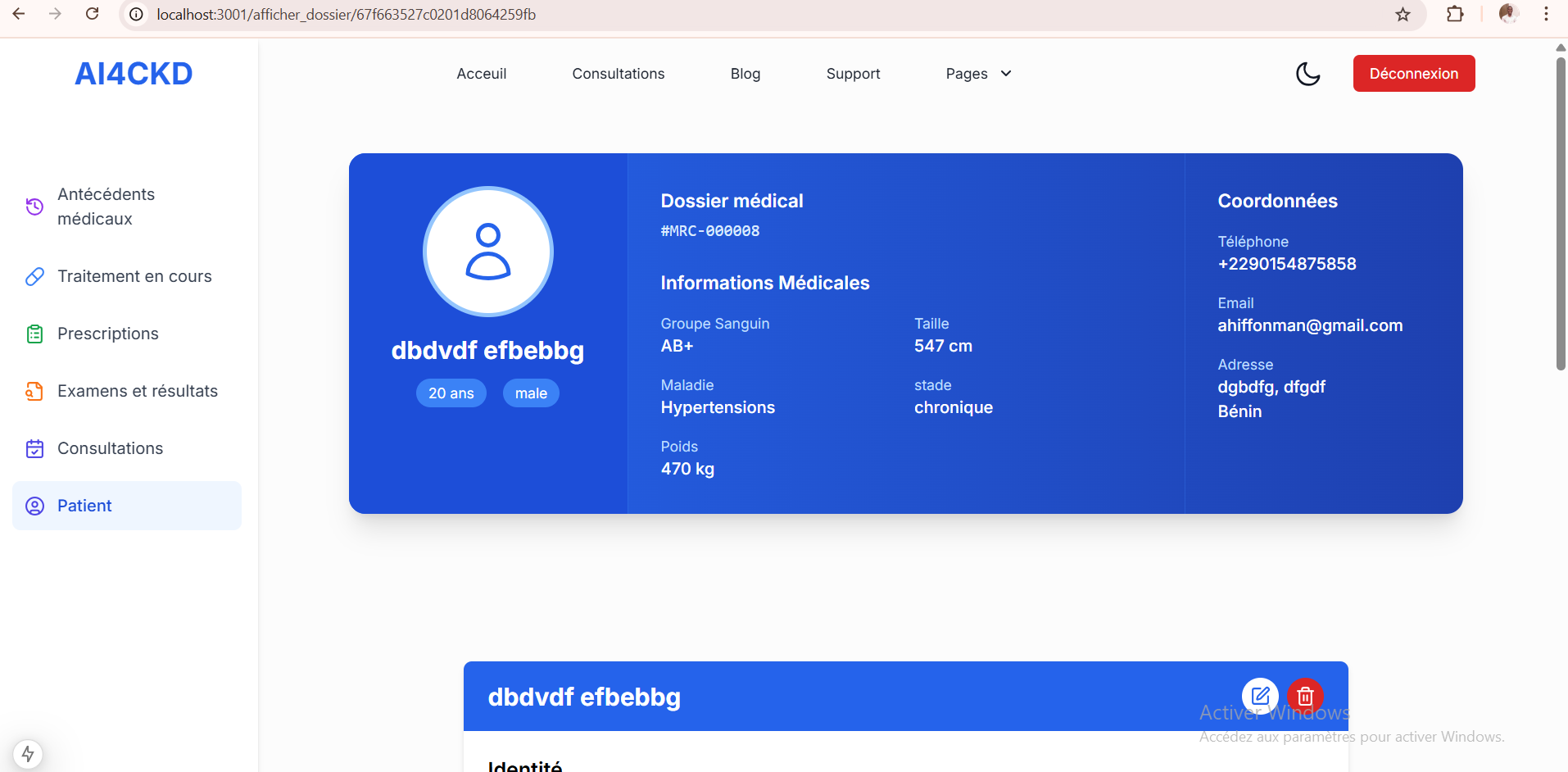Screen dimensions: 1568x772
Task: Go back with the browser back arrow
Action: click(x=19, y=15)
